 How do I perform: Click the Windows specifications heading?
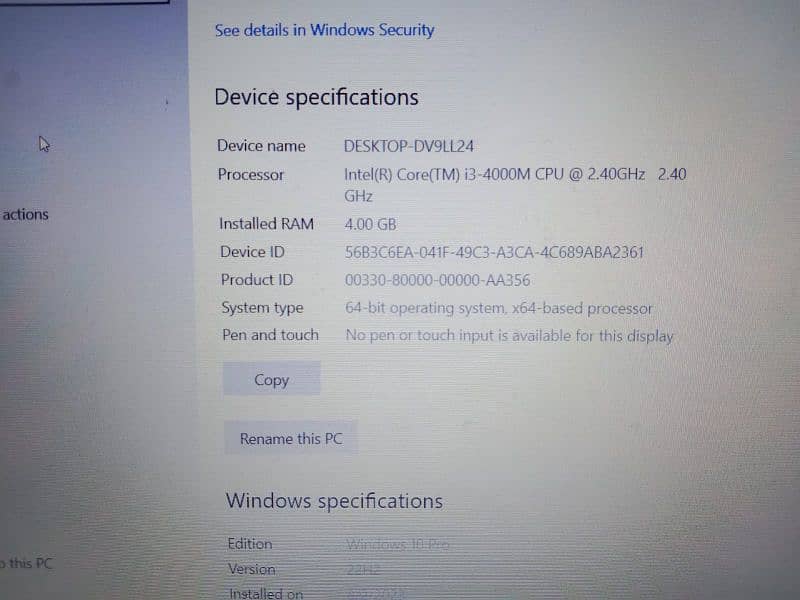334,501
